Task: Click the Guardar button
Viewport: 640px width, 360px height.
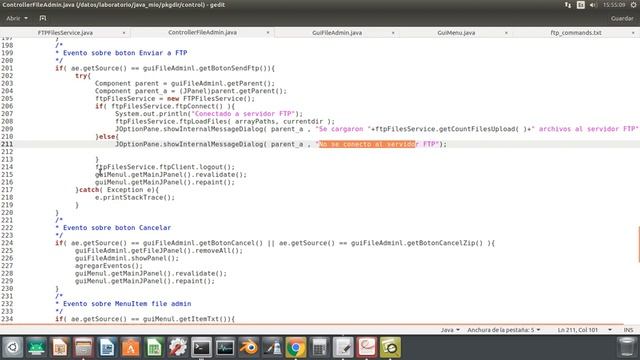Action: (622, 18)
